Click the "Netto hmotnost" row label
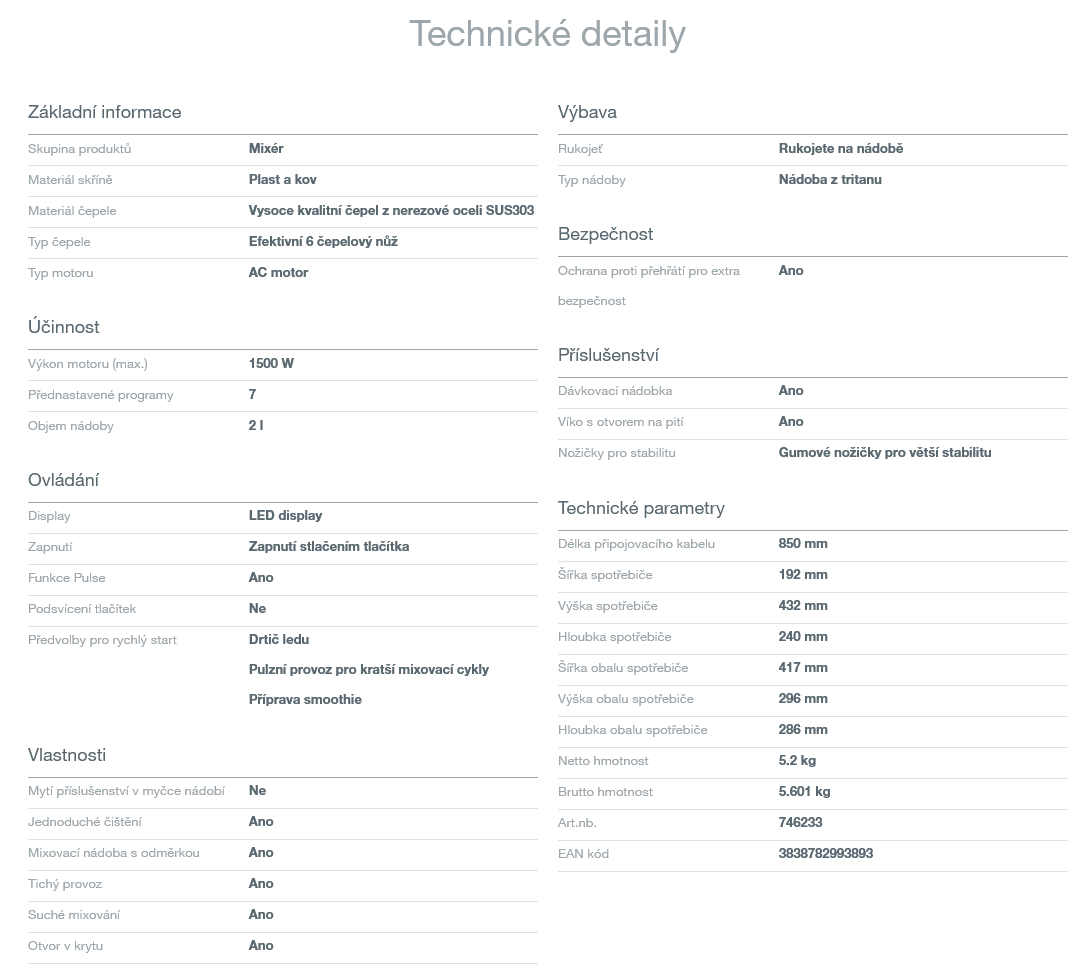 [605, 761]
